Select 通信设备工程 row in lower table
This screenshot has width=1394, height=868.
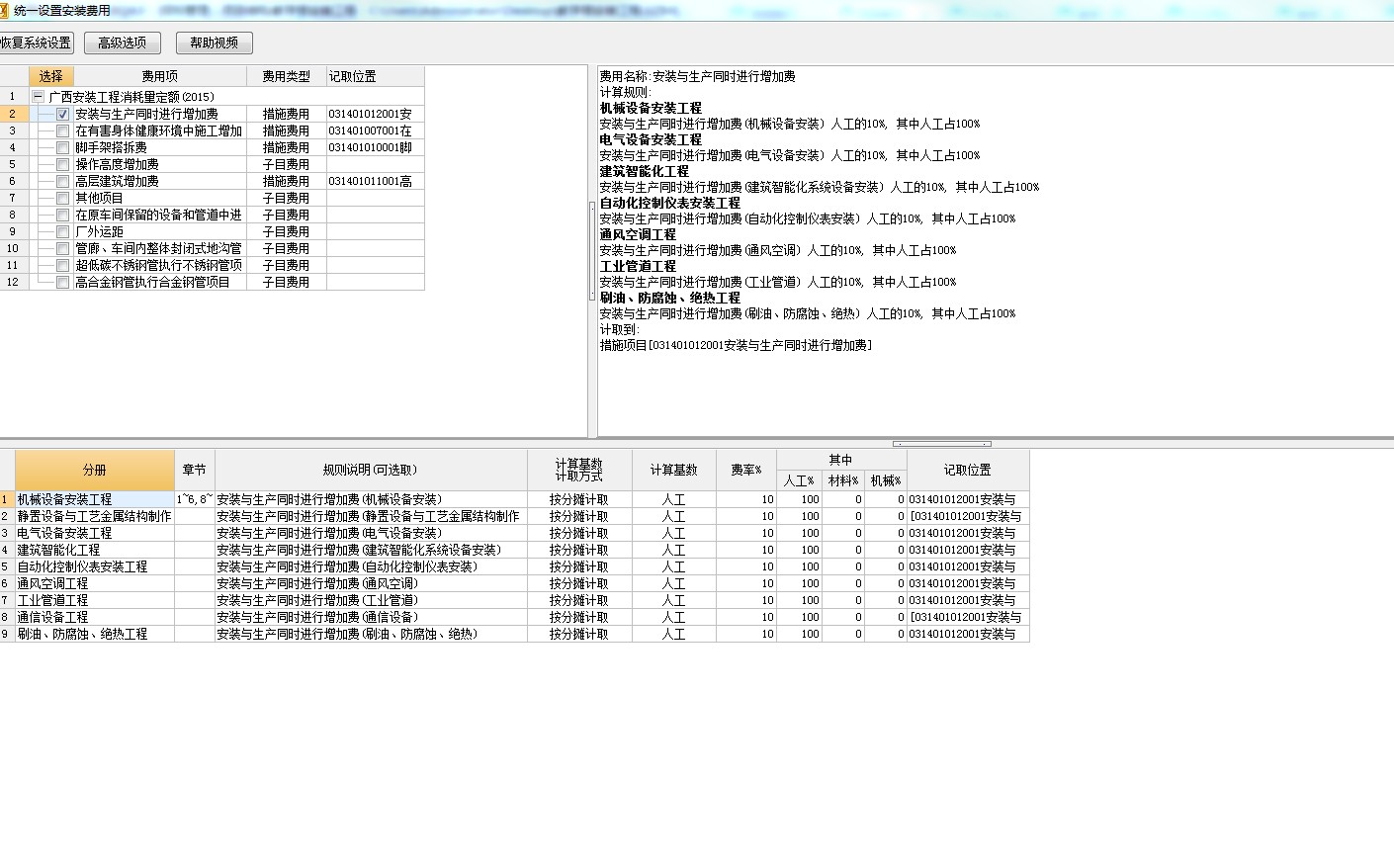95,617
